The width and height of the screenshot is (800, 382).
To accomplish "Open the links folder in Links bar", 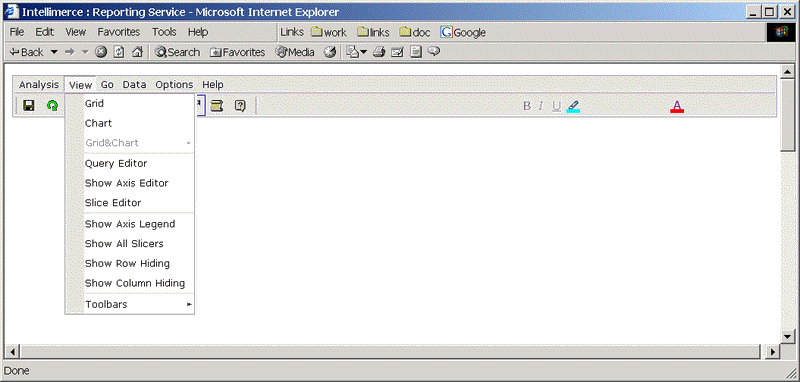I will 373,32.
